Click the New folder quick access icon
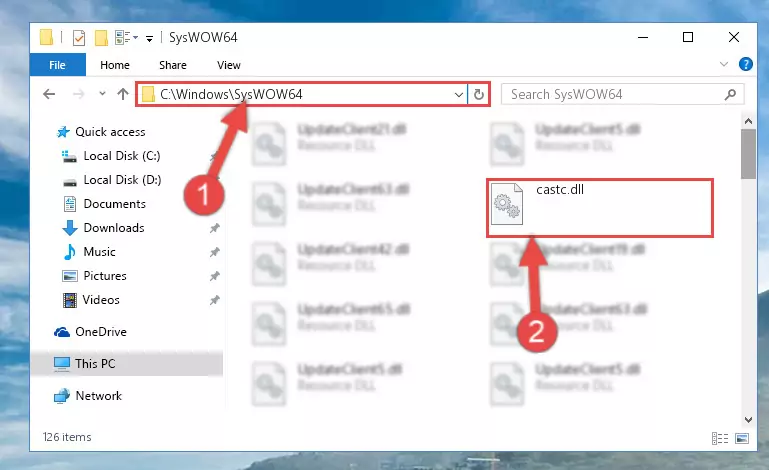Screen dimensions: 769x470 pyautogui.click(x=101, y=38)
